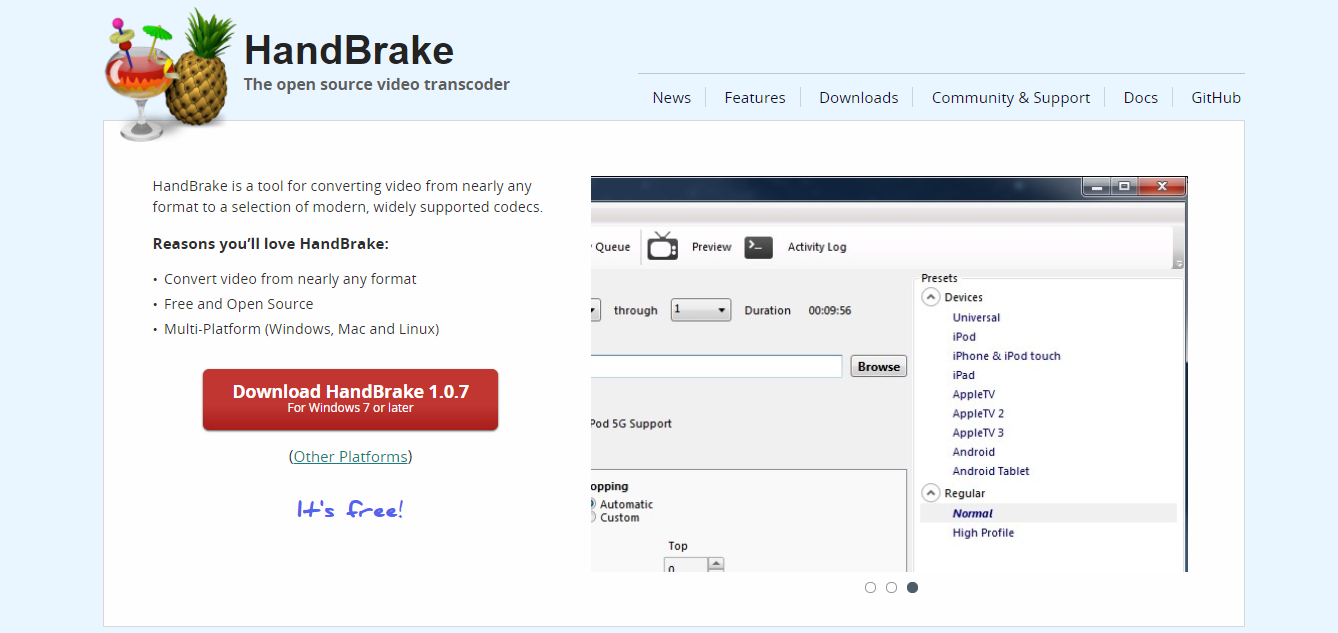Click the HandBrake cocktail and pineapple logo
Screen dimensions: 1338x633
pos(168,76)
